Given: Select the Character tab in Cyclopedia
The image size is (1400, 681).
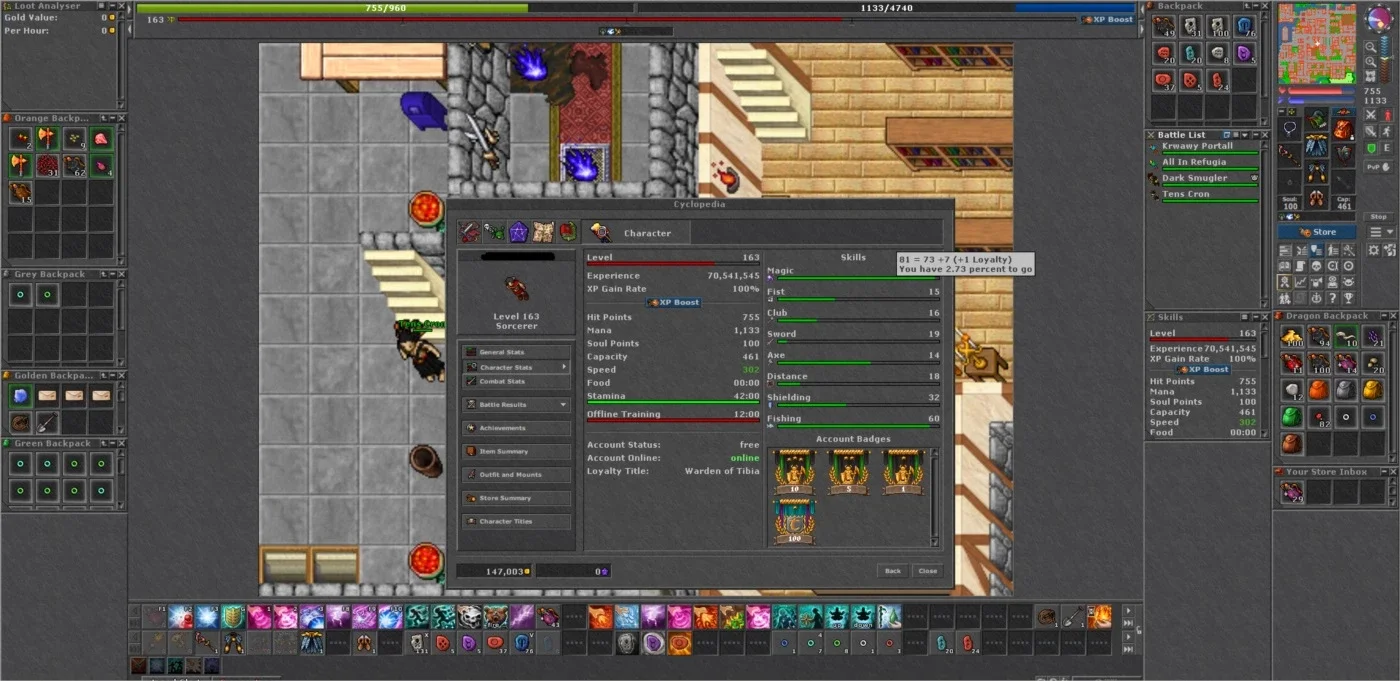Looking at the screenshot, I should [635, 233].
